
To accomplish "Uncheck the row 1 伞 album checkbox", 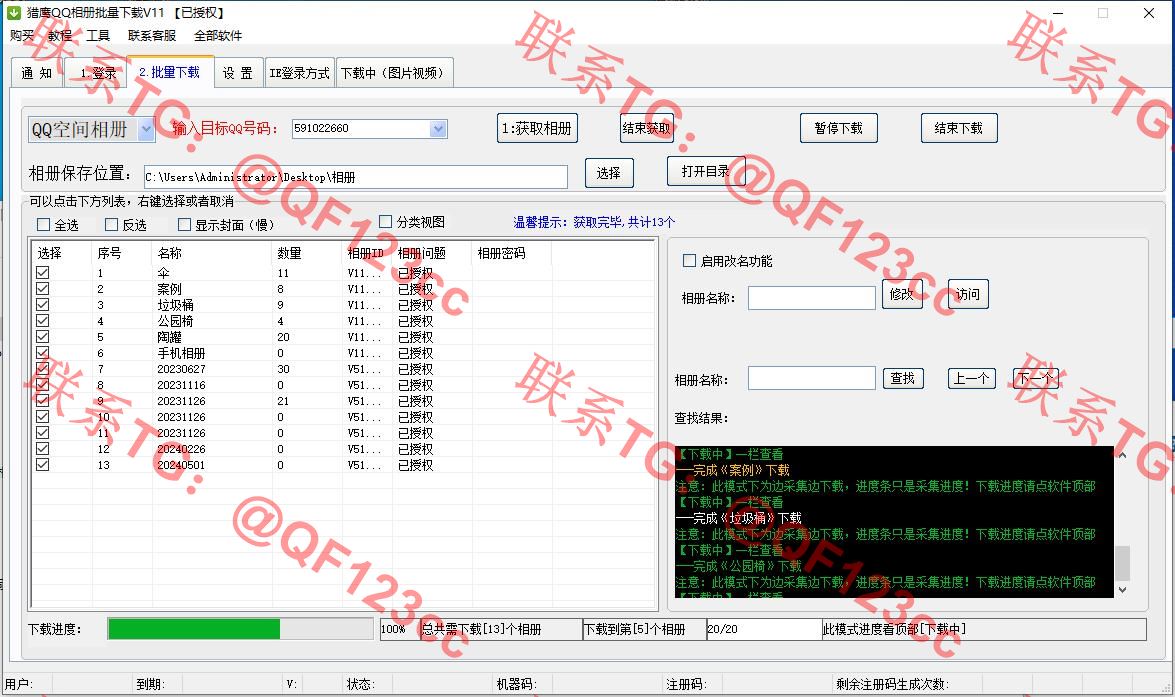I will (x=43, y=273).
